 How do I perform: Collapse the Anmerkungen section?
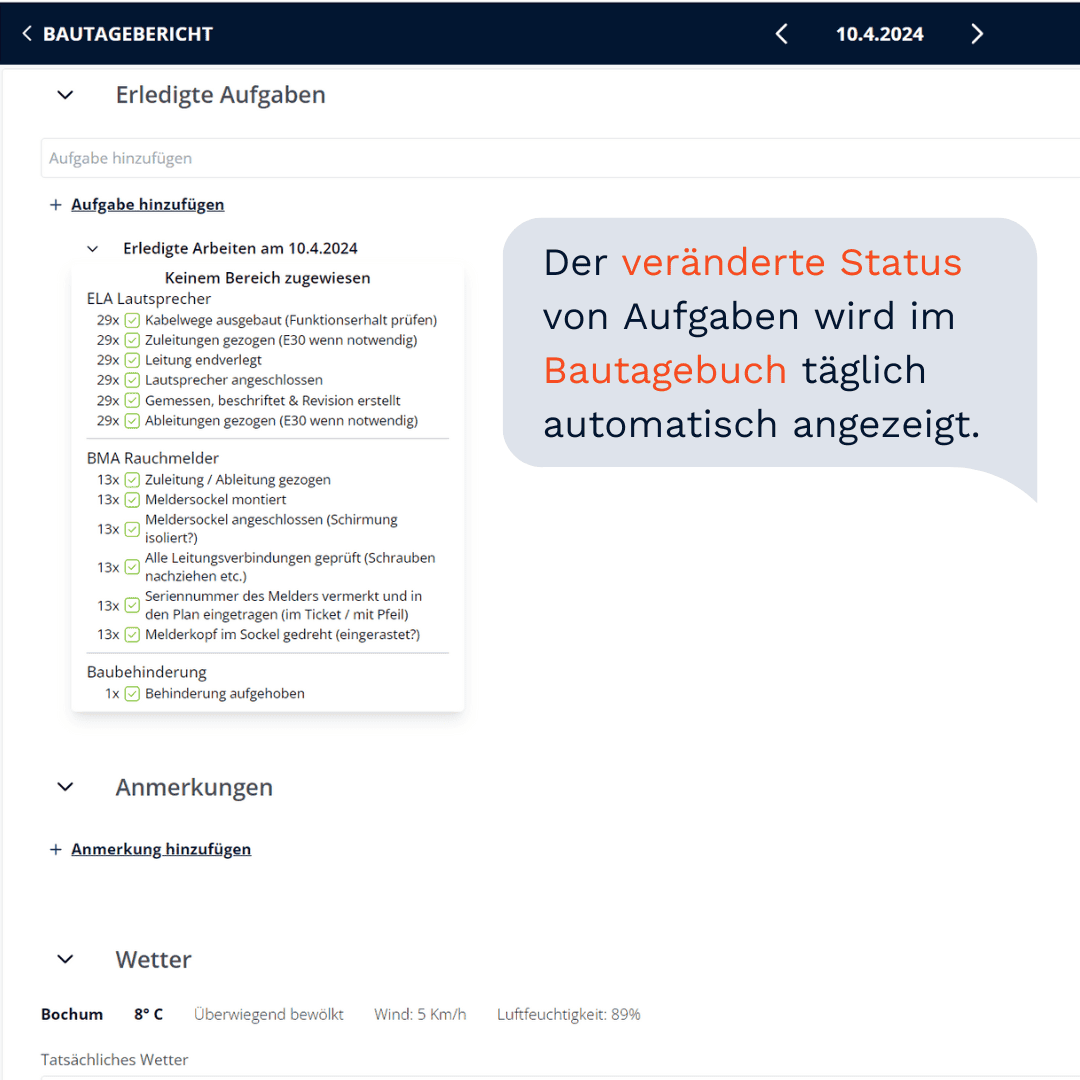65,787
